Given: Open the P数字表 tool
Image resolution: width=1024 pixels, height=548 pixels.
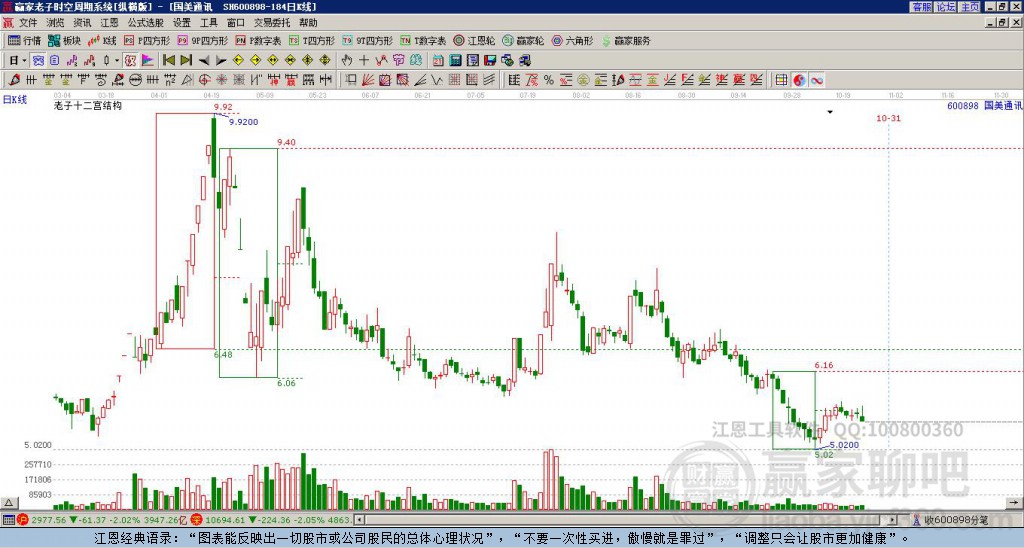Looking at the screenshot, I should point(259,40).
